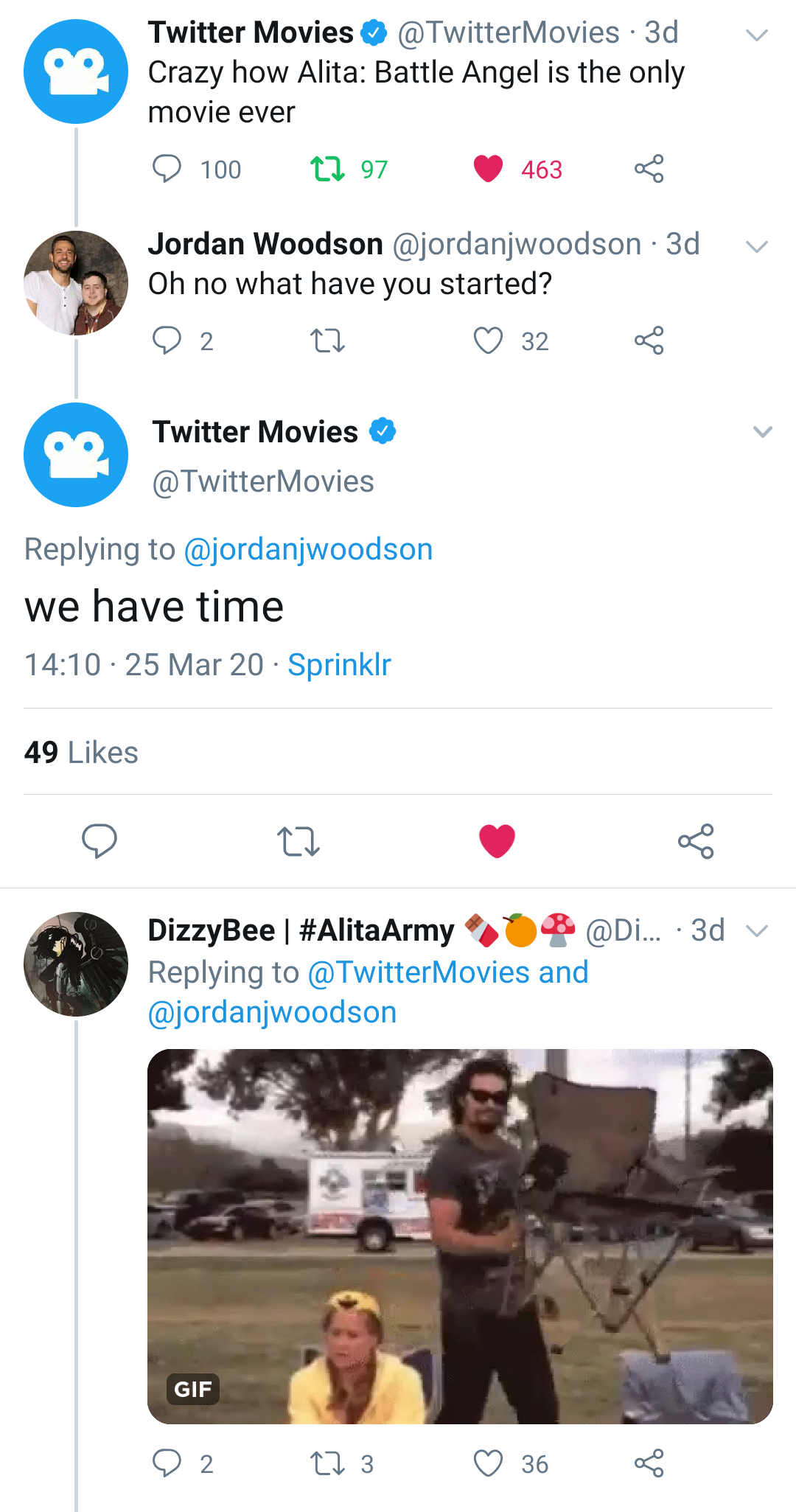Like DizzyBee's GIF reply
Viewport: 796px width, 1512px height.
(x=488, y=1463)
